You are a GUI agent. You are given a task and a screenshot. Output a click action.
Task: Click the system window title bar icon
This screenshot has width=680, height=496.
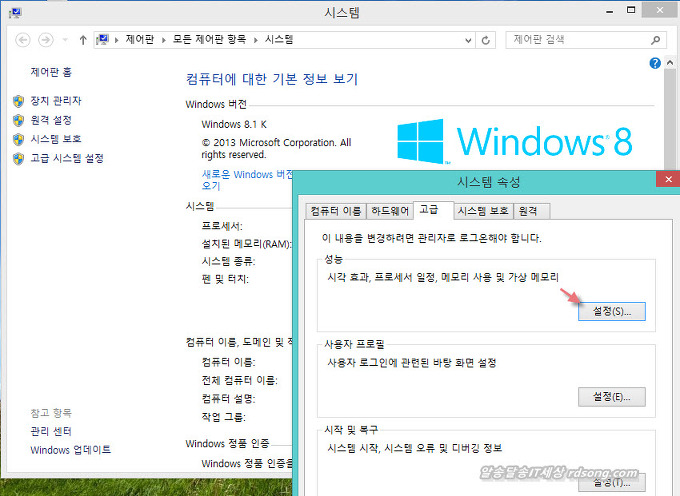coord(16,13)
